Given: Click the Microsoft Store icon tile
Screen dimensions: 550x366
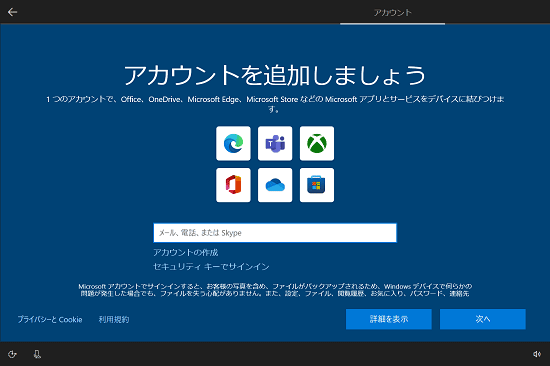Looking at the screenshot, I should (x=317, y=185).
